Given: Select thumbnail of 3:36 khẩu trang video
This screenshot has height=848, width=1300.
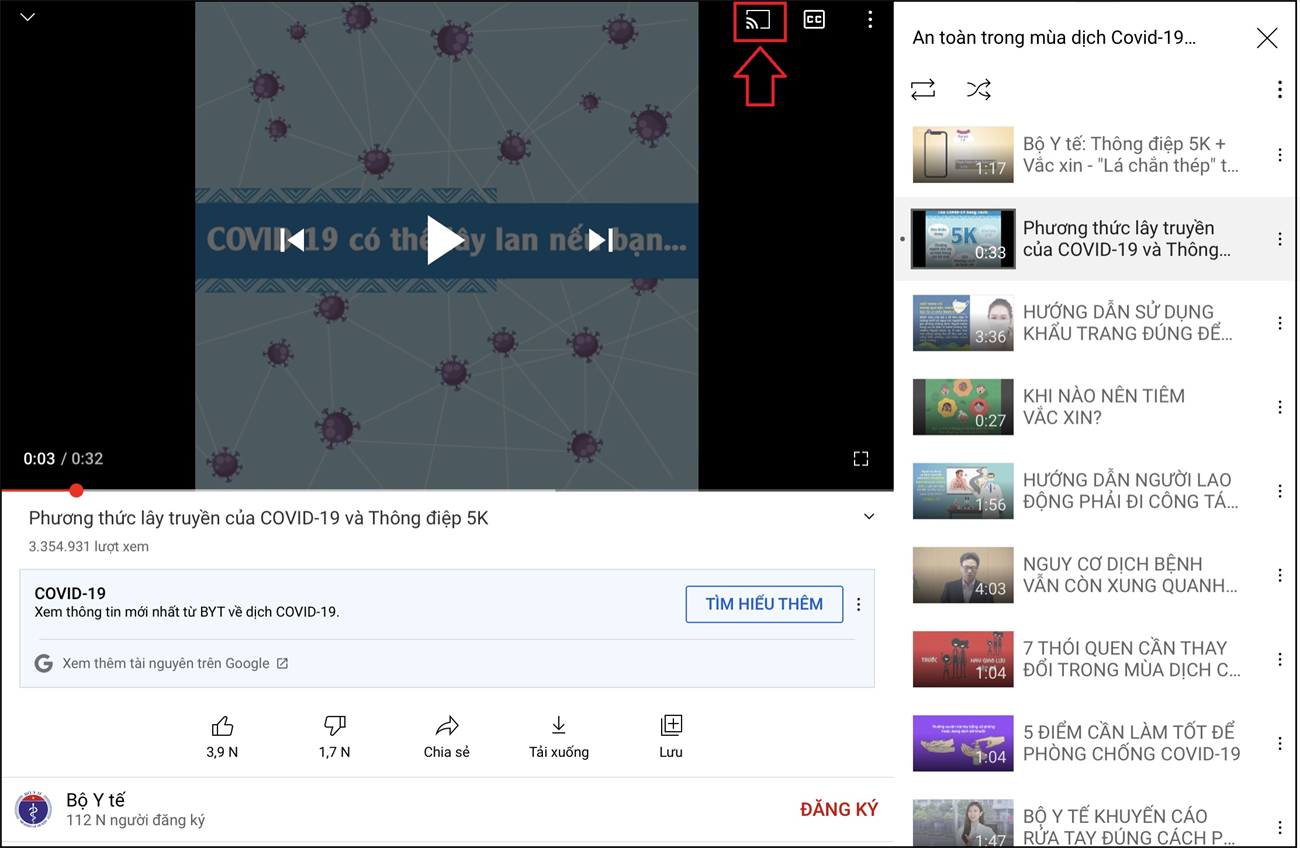Looking at the screenshot, I should click(x=963, y=323).
